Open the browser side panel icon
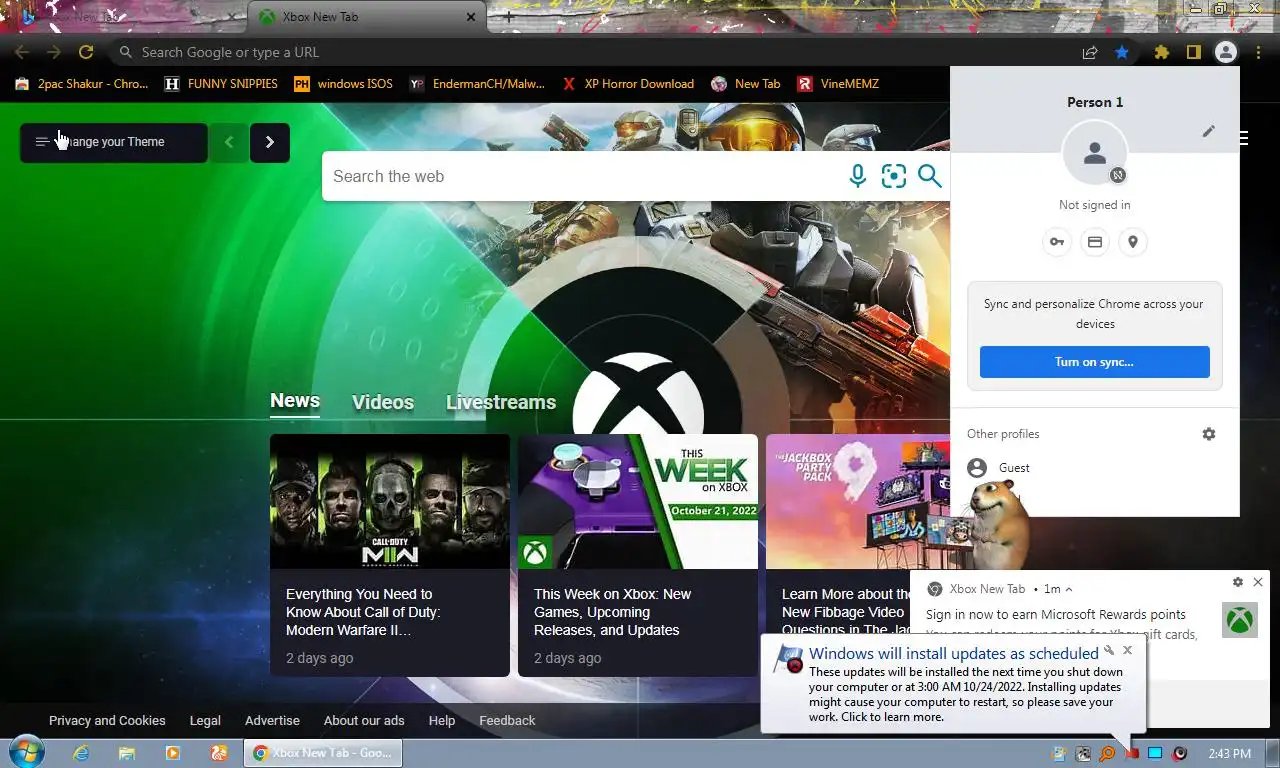This screenshot has height=768, width=1280. pos(1193,52)
